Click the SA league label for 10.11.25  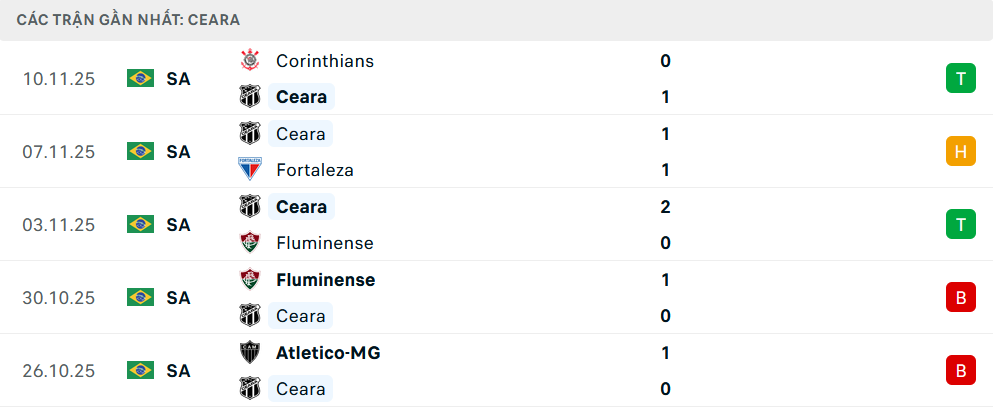pos(178,78)
